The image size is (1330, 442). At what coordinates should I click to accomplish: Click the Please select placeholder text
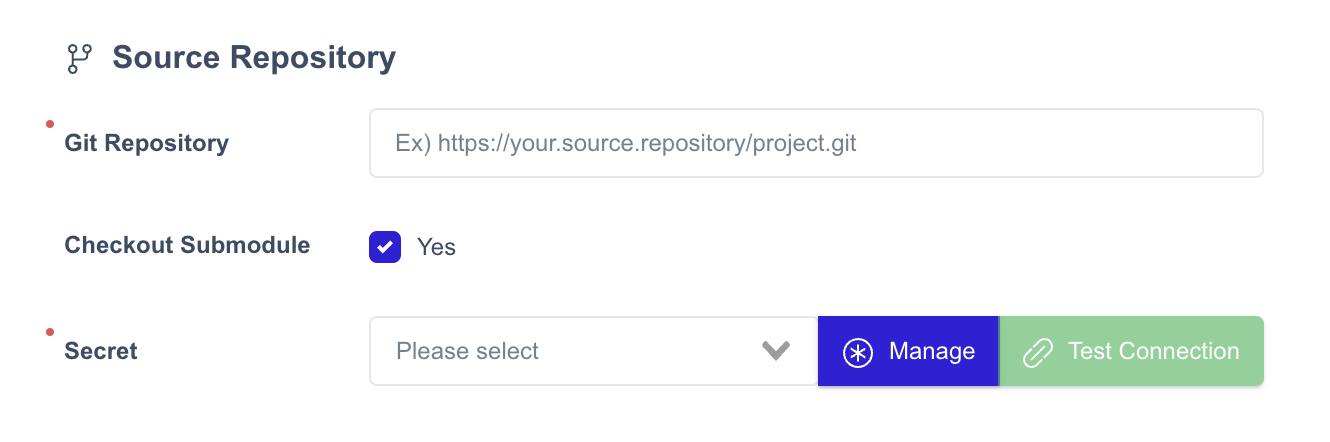(467, 351)
